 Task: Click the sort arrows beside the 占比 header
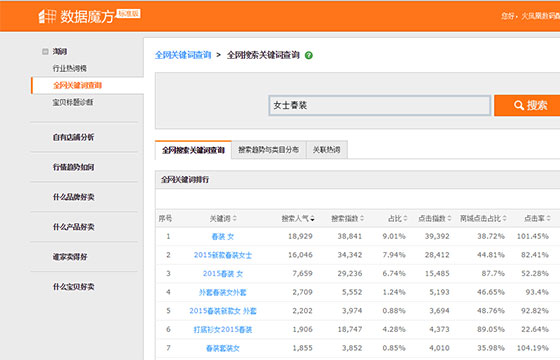click(x=405, y=219)
